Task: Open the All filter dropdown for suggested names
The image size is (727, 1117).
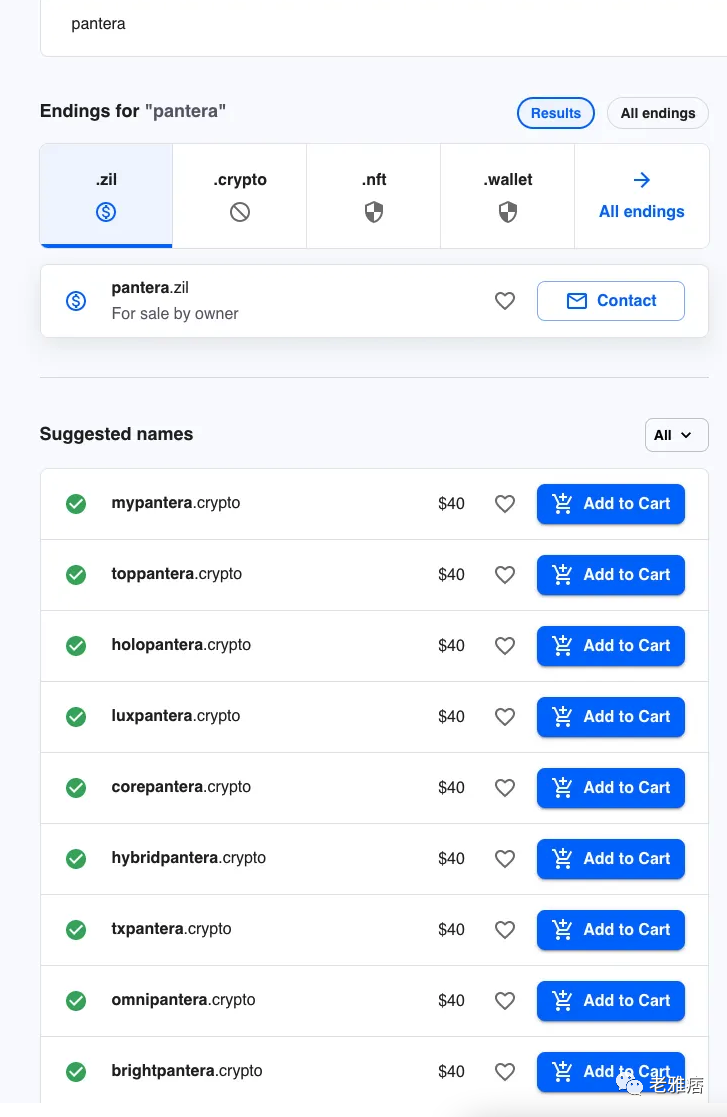Action: [676, 435]
